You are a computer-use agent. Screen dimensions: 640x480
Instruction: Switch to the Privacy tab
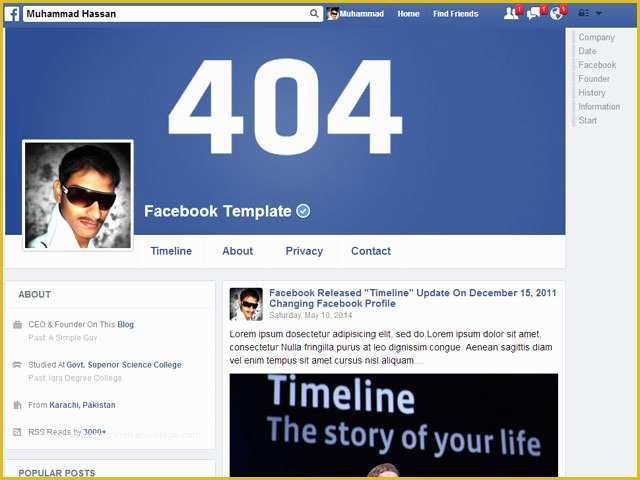click(x=304, y=251)
